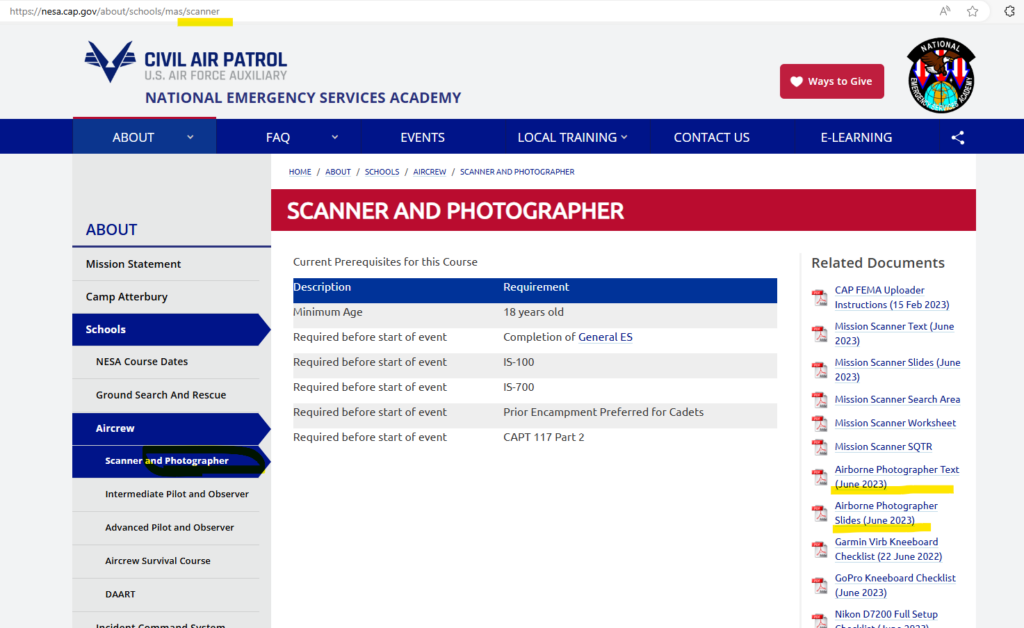Click the share icon in navigation bar
Image resolution: width=1024 pixels, height=628 pixels.
[957, 138]
